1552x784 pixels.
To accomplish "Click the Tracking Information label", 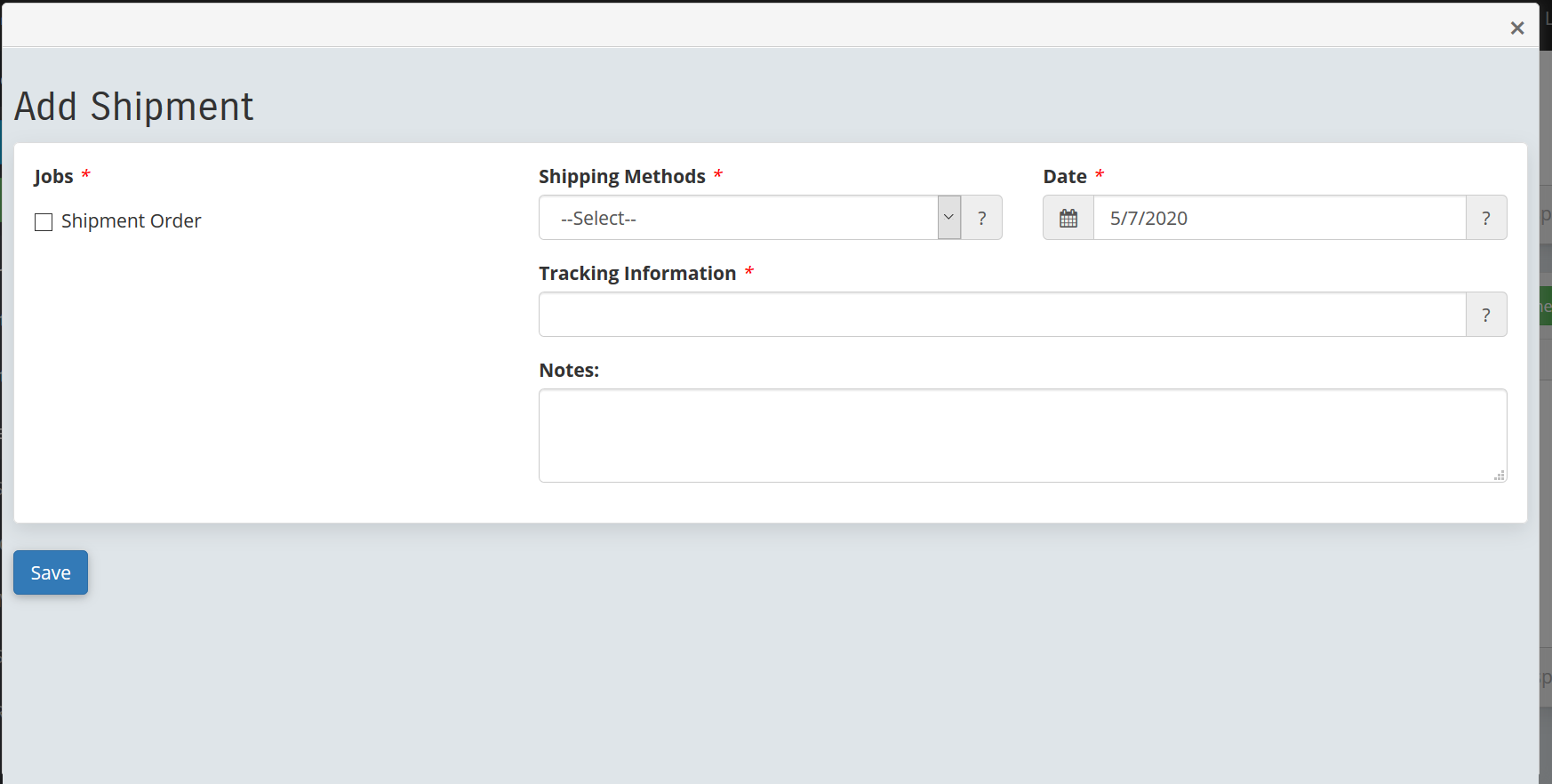I will click(636, 274).
